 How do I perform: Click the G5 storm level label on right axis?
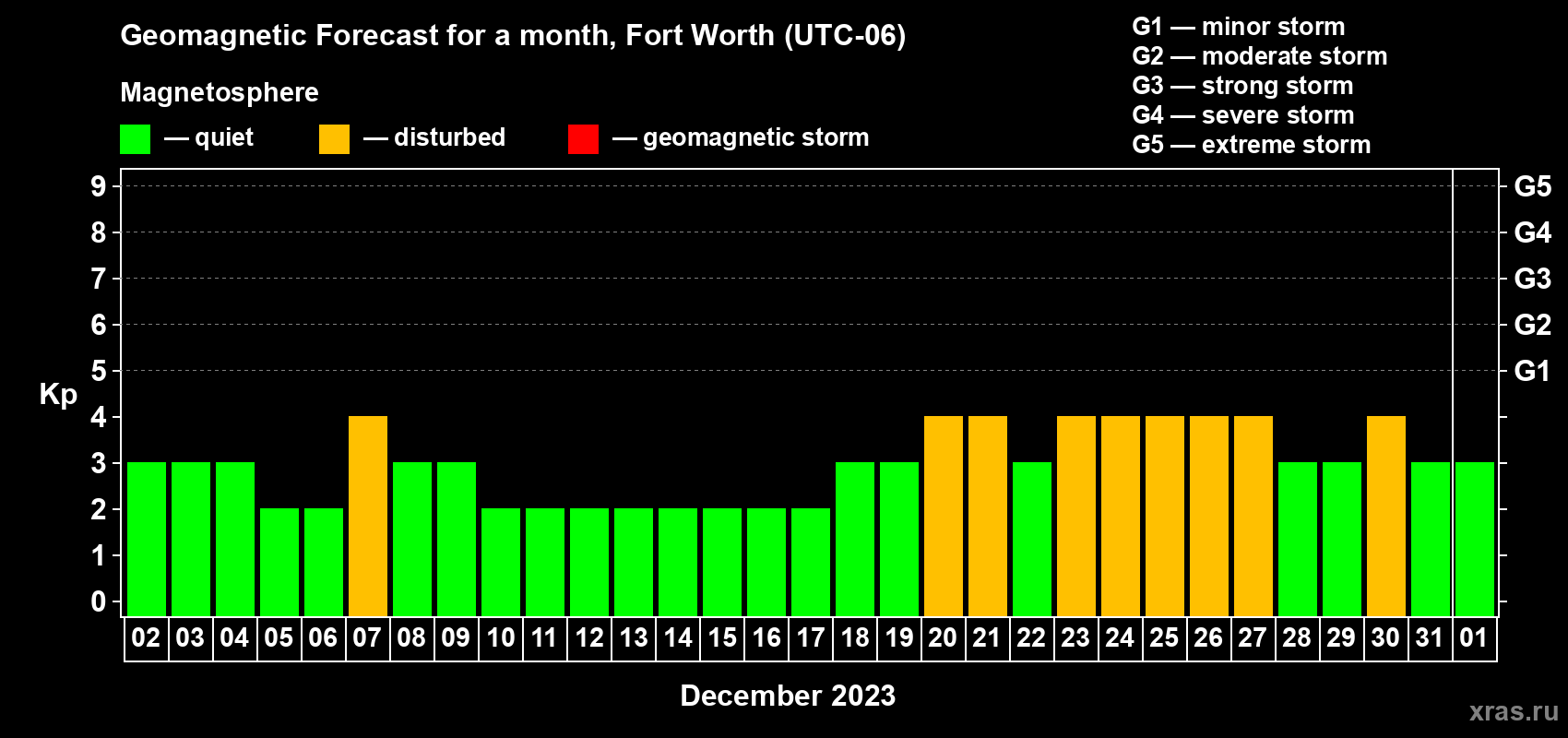tap(1532, 186)
